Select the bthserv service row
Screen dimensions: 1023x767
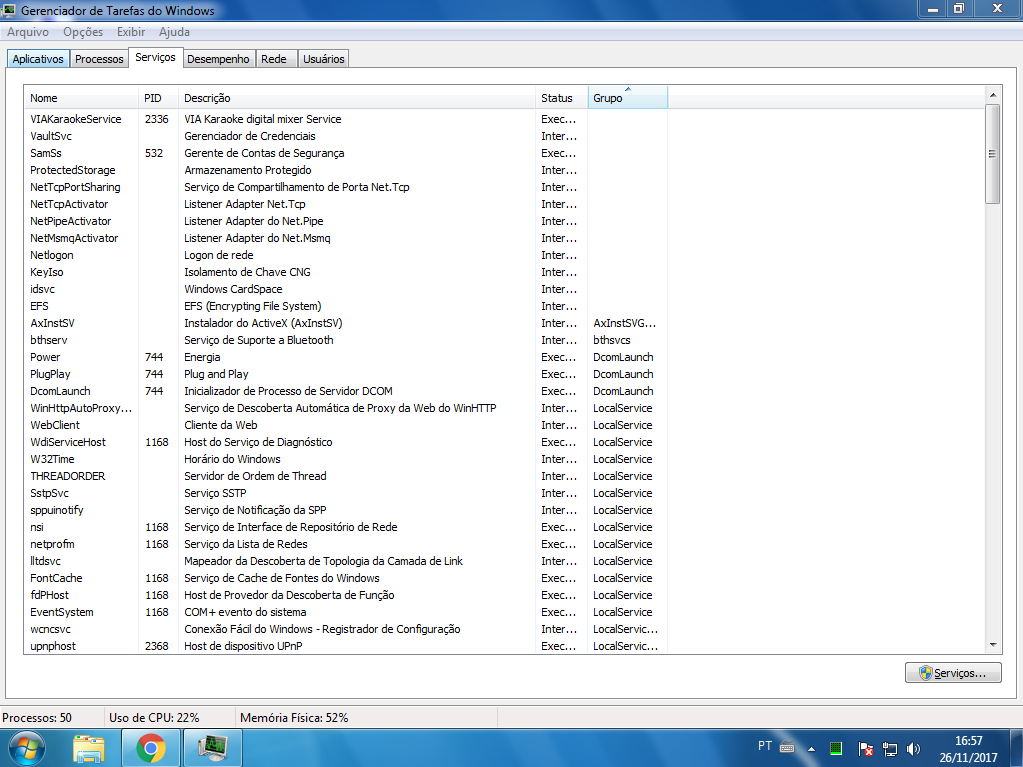(346, 339)
